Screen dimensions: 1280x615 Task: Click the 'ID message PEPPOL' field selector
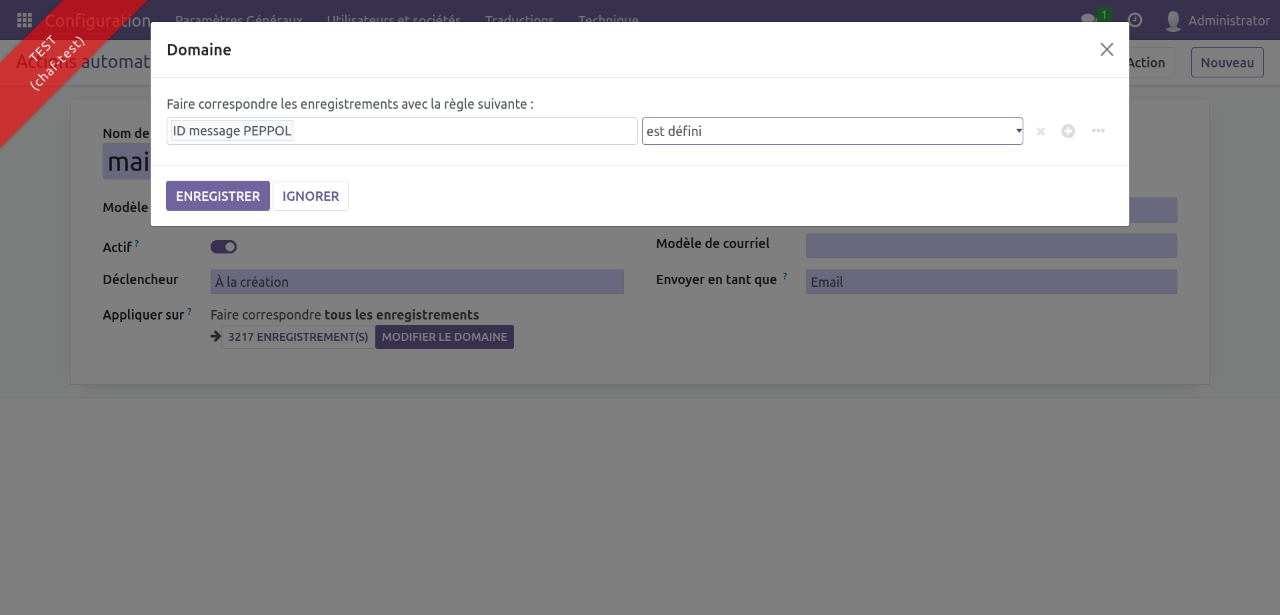point(401,131)
